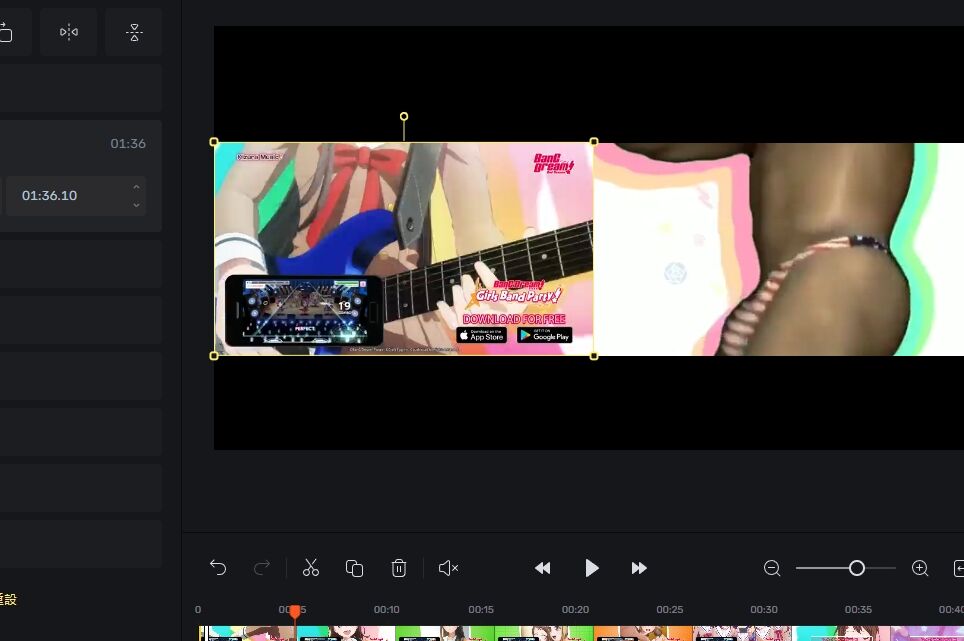Click the bottom-left corner handle of the selected clip

coord(214,356)
